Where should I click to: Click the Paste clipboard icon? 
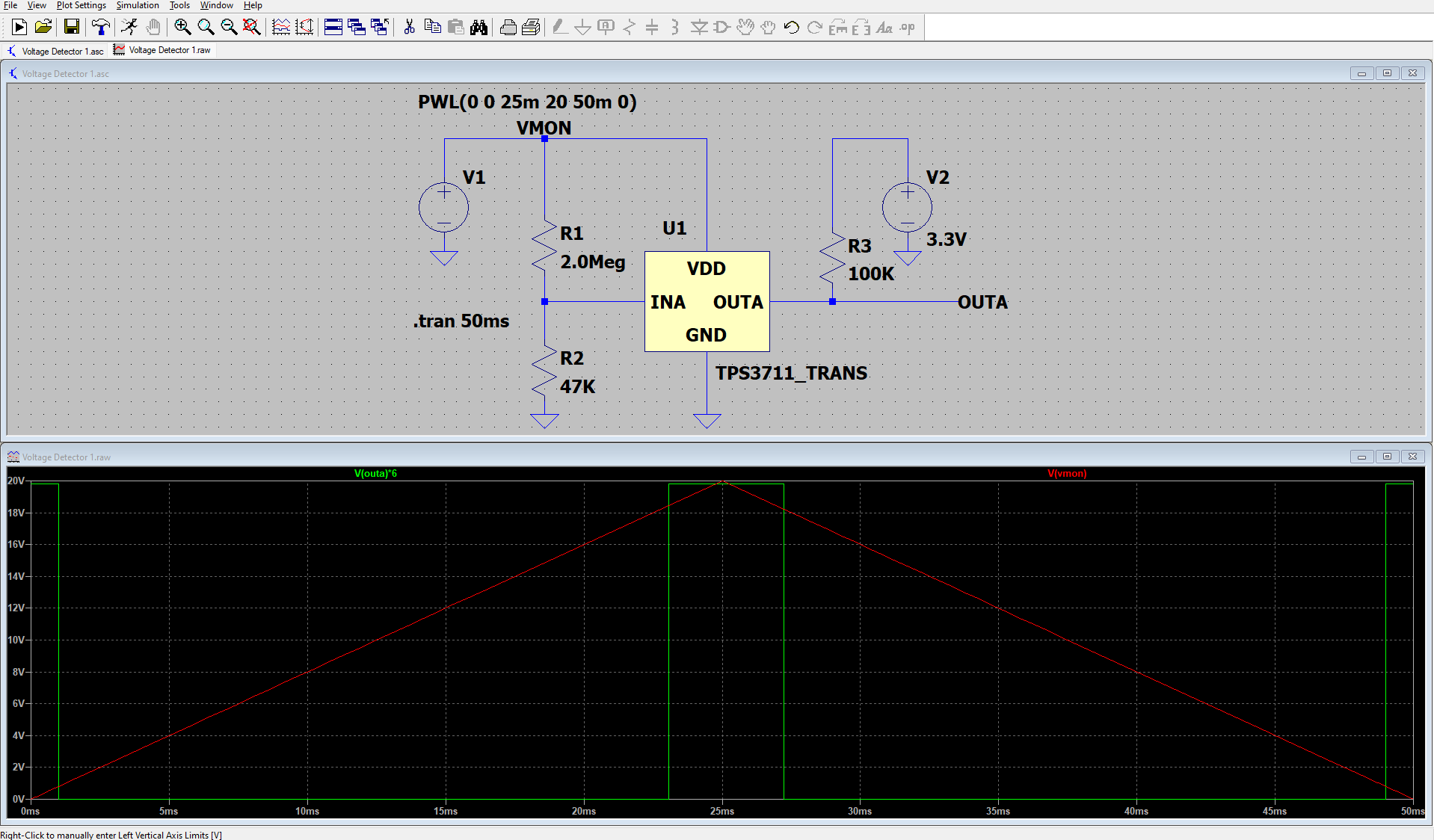click(455, 28)
